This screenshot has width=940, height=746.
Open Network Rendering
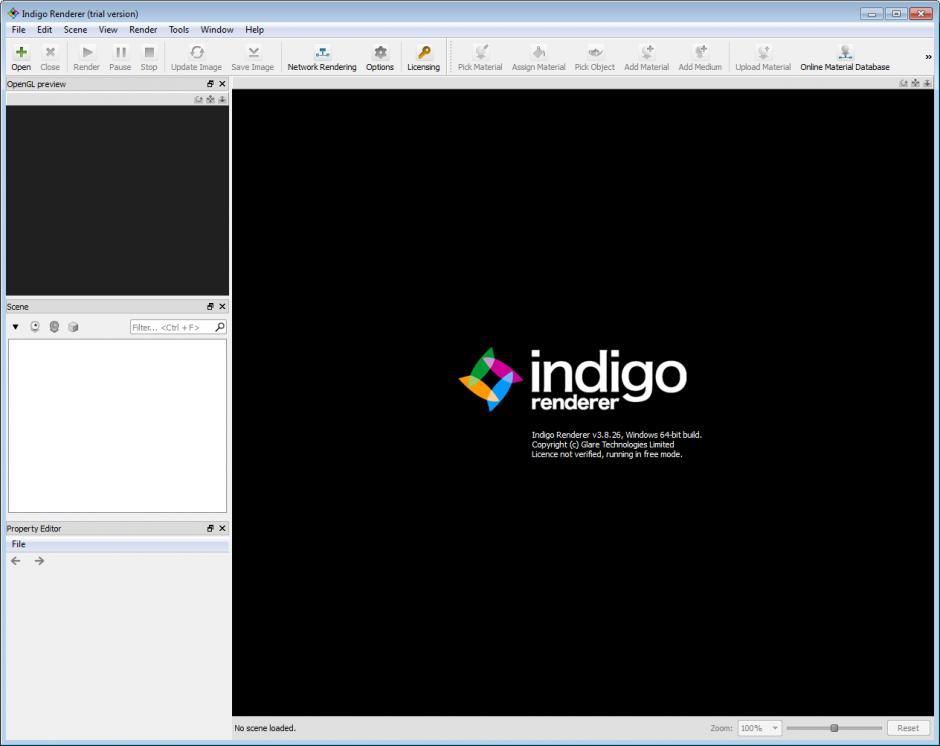coord(322,58)
